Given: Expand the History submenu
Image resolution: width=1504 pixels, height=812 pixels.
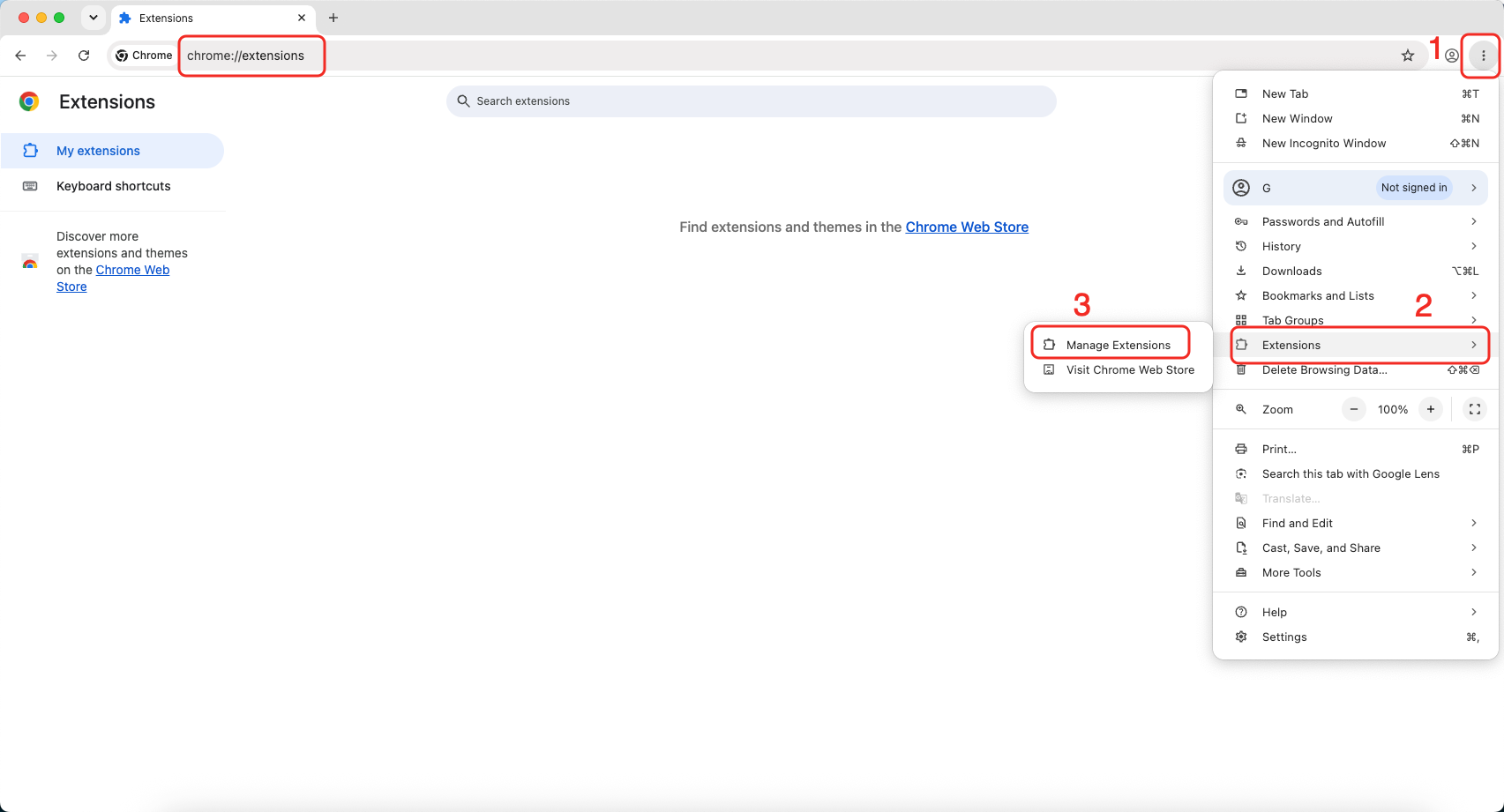Looking at the screenshot, I should (x=1356, y=246).
